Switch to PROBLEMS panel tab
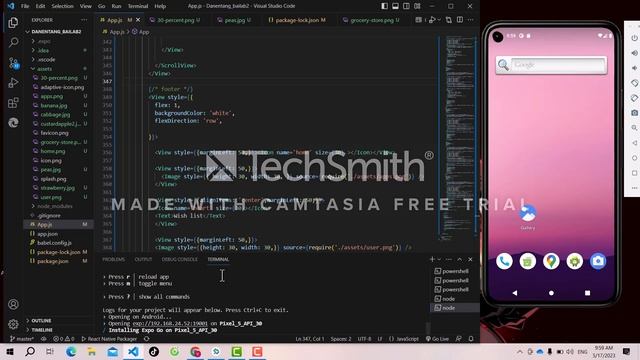The image size is (640, 360). (x=113, y=259)
